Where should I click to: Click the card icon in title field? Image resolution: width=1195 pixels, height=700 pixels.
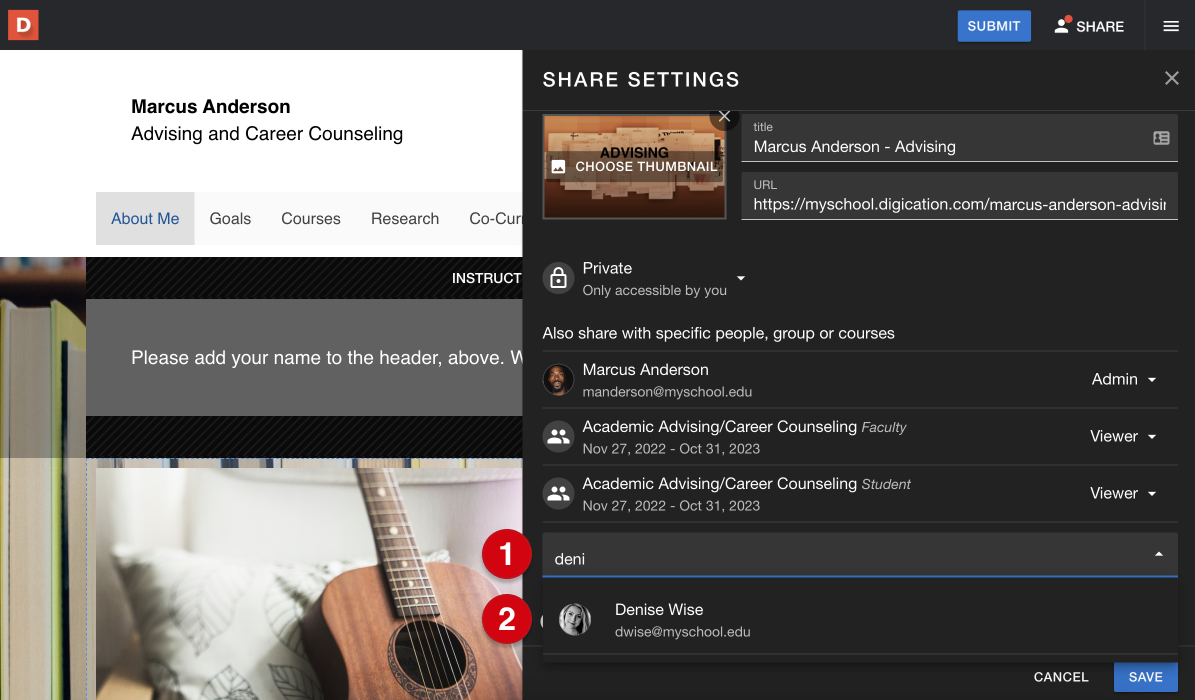pos(1161,138)
